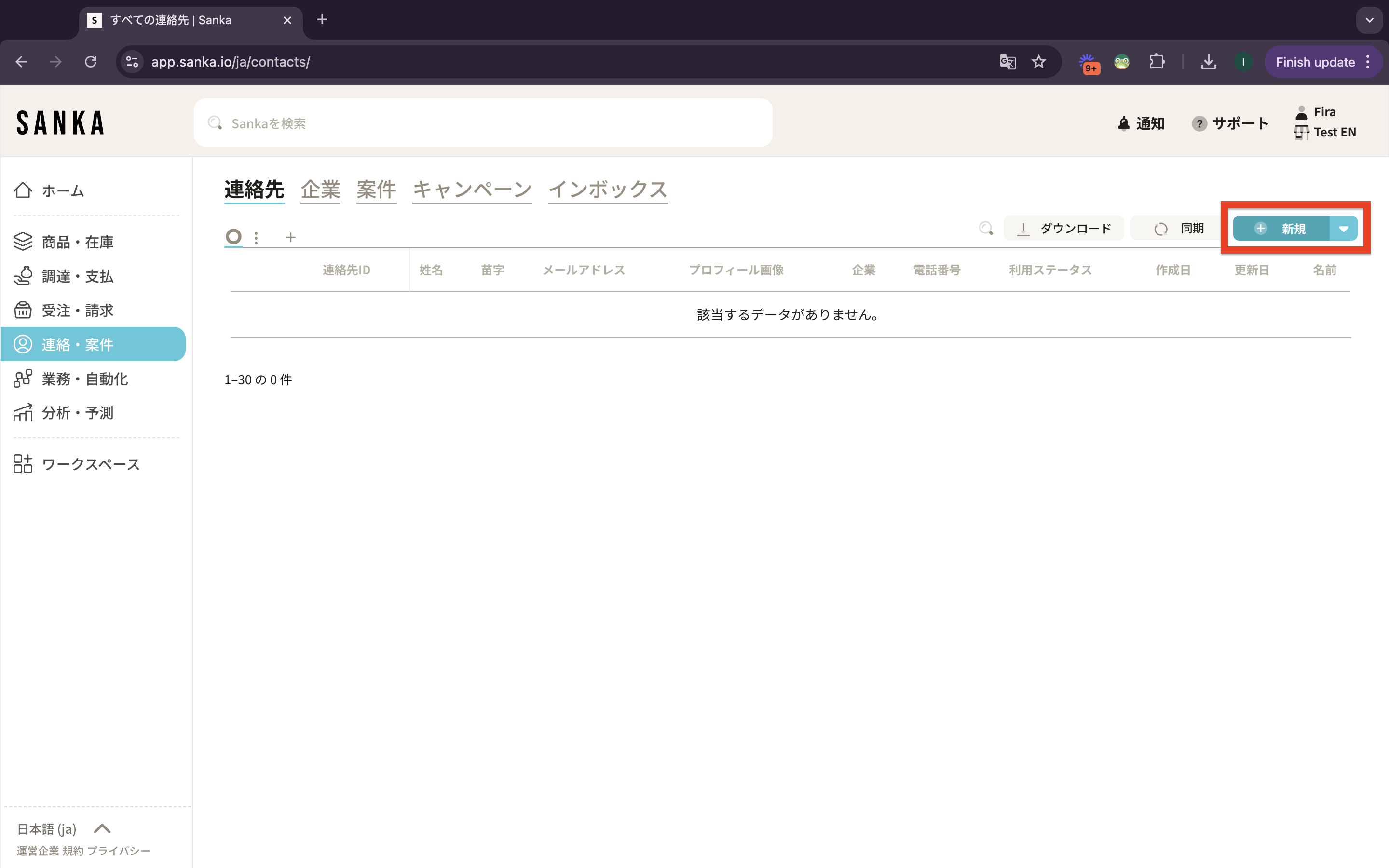Click the 同期 sync button
This screenshot has height=868, width=1389.
(x=1179, y=229)
